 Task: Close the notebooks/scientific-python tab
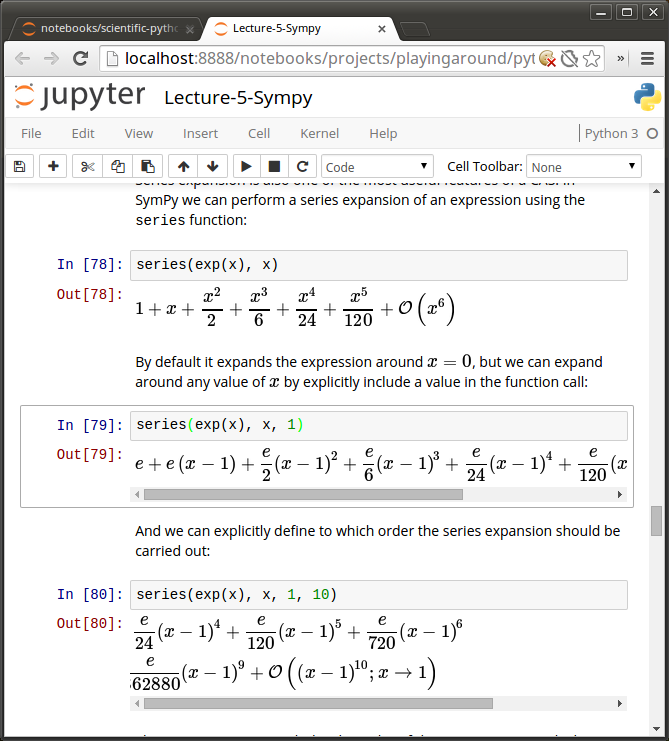pos(189,29)
